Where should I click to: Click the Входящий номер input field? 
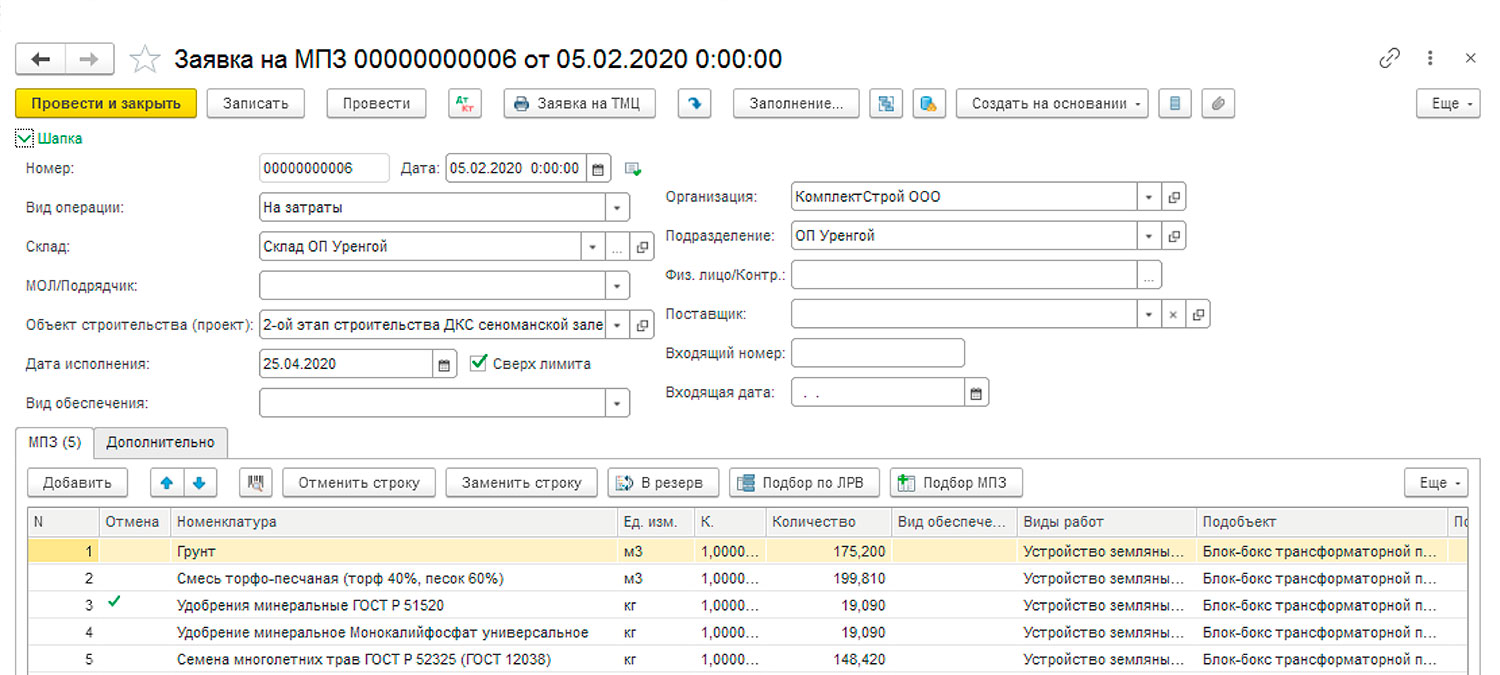(877, 353)
